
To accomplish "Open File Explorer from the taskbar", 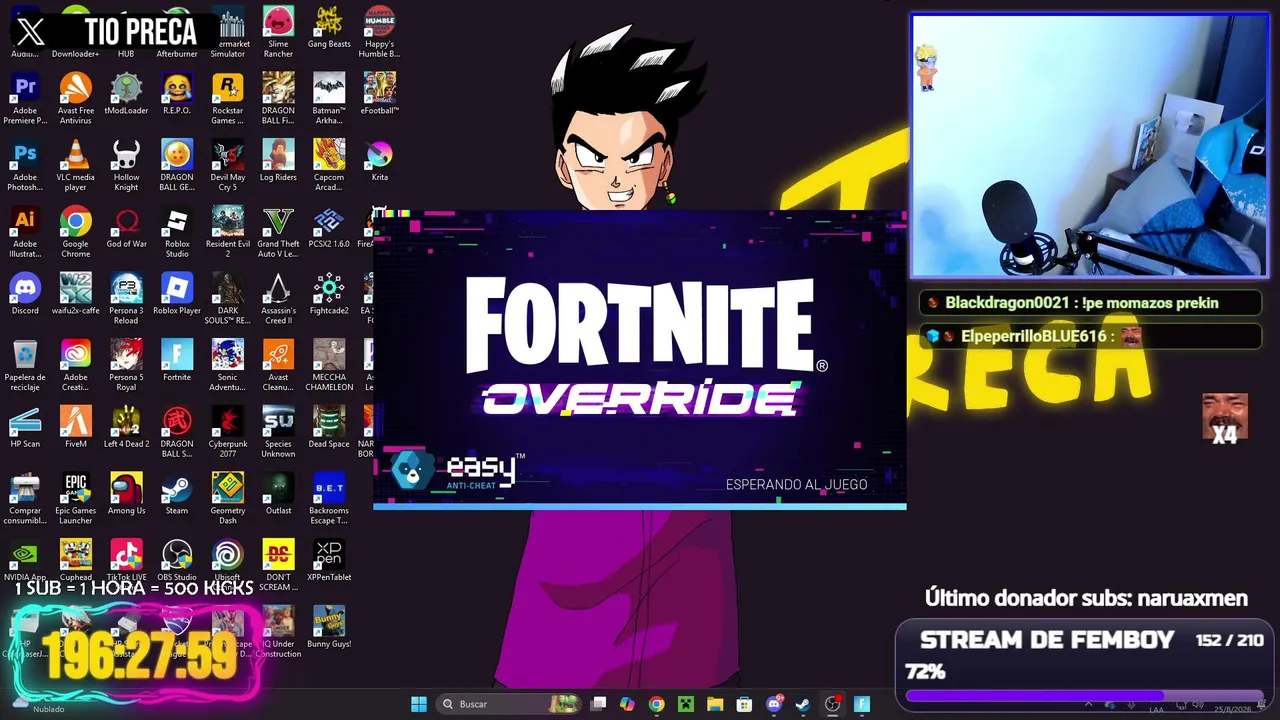I will coord(715,704).
